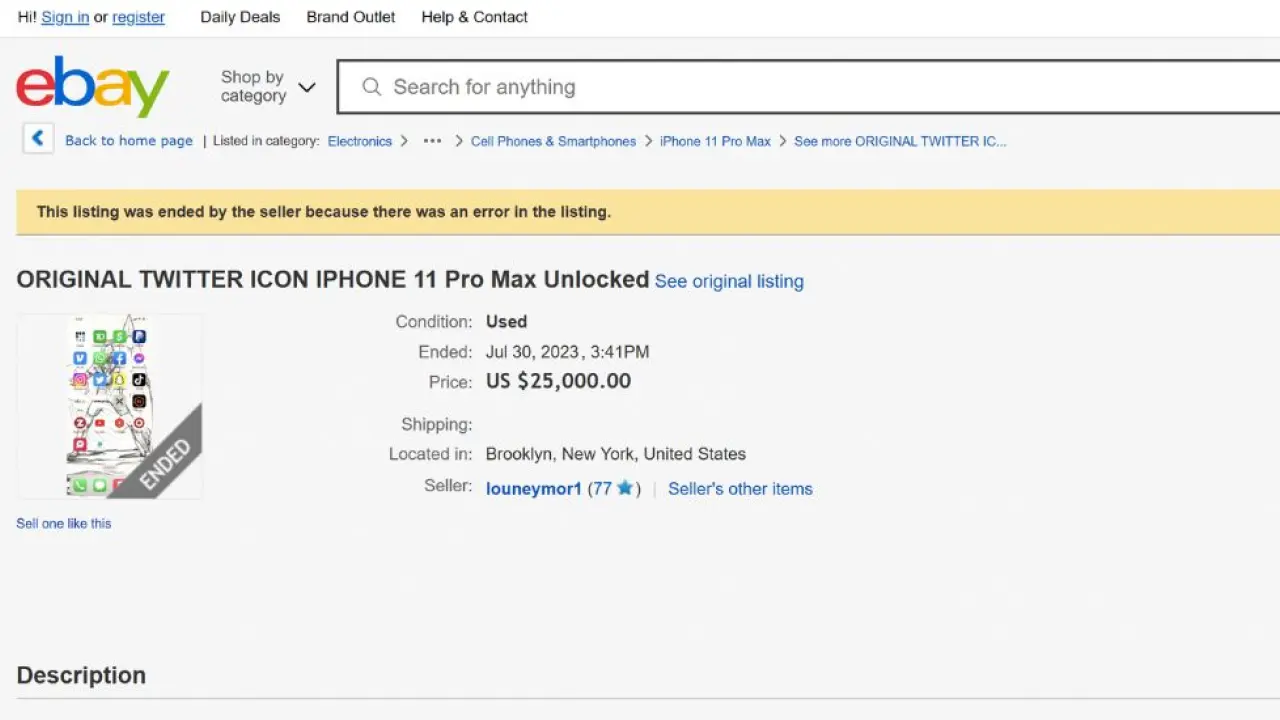Click See original listing link
Screen dimensions: 1280x720
729,282
